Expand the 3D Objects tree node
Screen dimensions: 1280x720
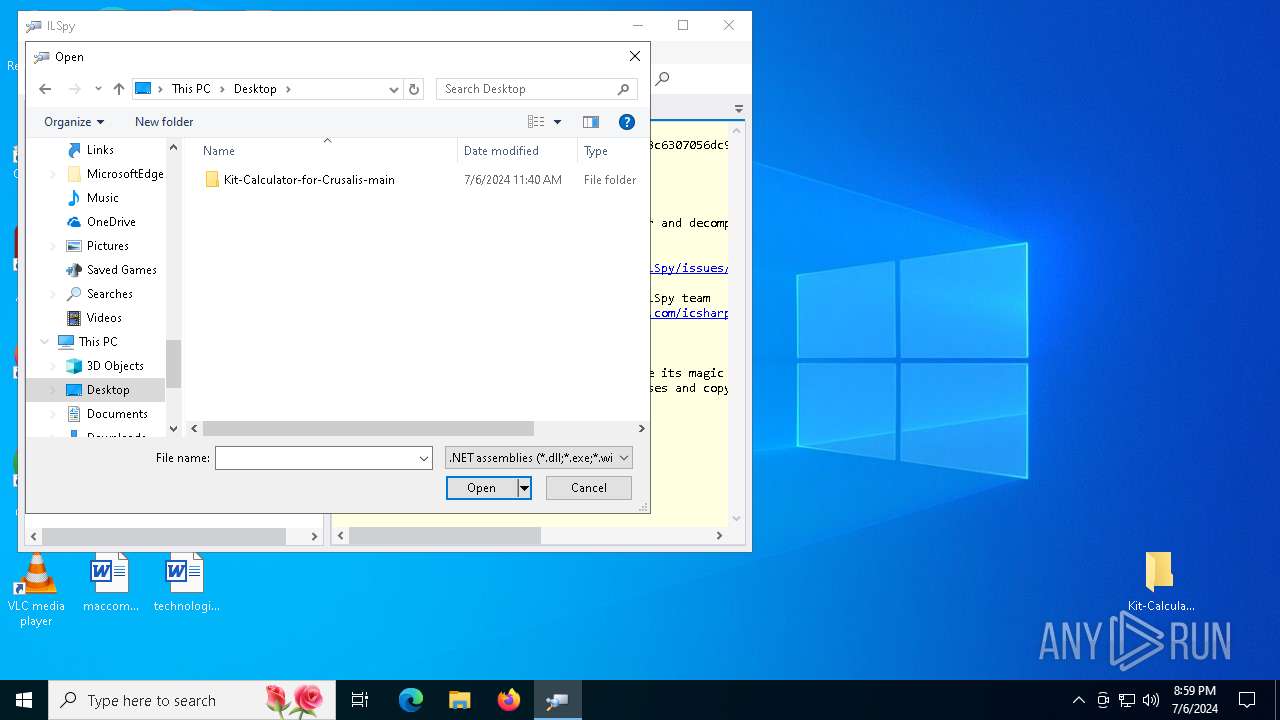53,366
